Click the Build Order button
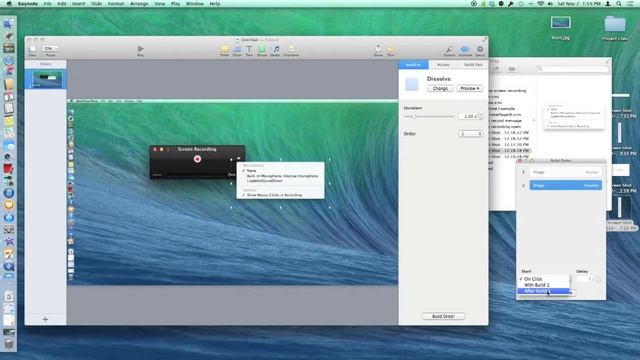640x360 pixels. pyautogui.click(x=443, y=316)
